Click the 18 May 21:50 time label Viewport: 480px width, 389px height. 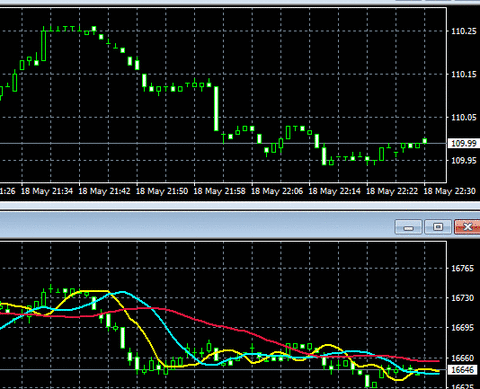(x=162, y=191)
